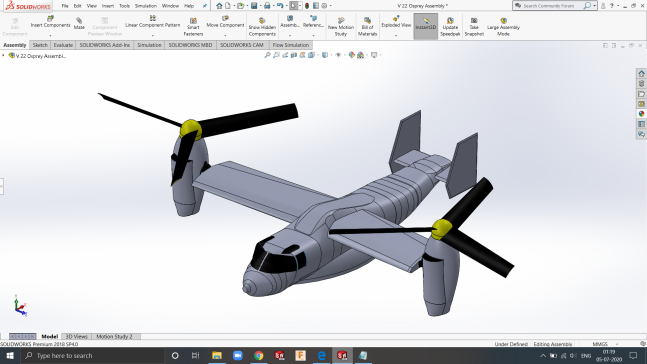Screen dimensions: 647x364
Task: Open Design Library task pane tab
Action: click(641, 84)
